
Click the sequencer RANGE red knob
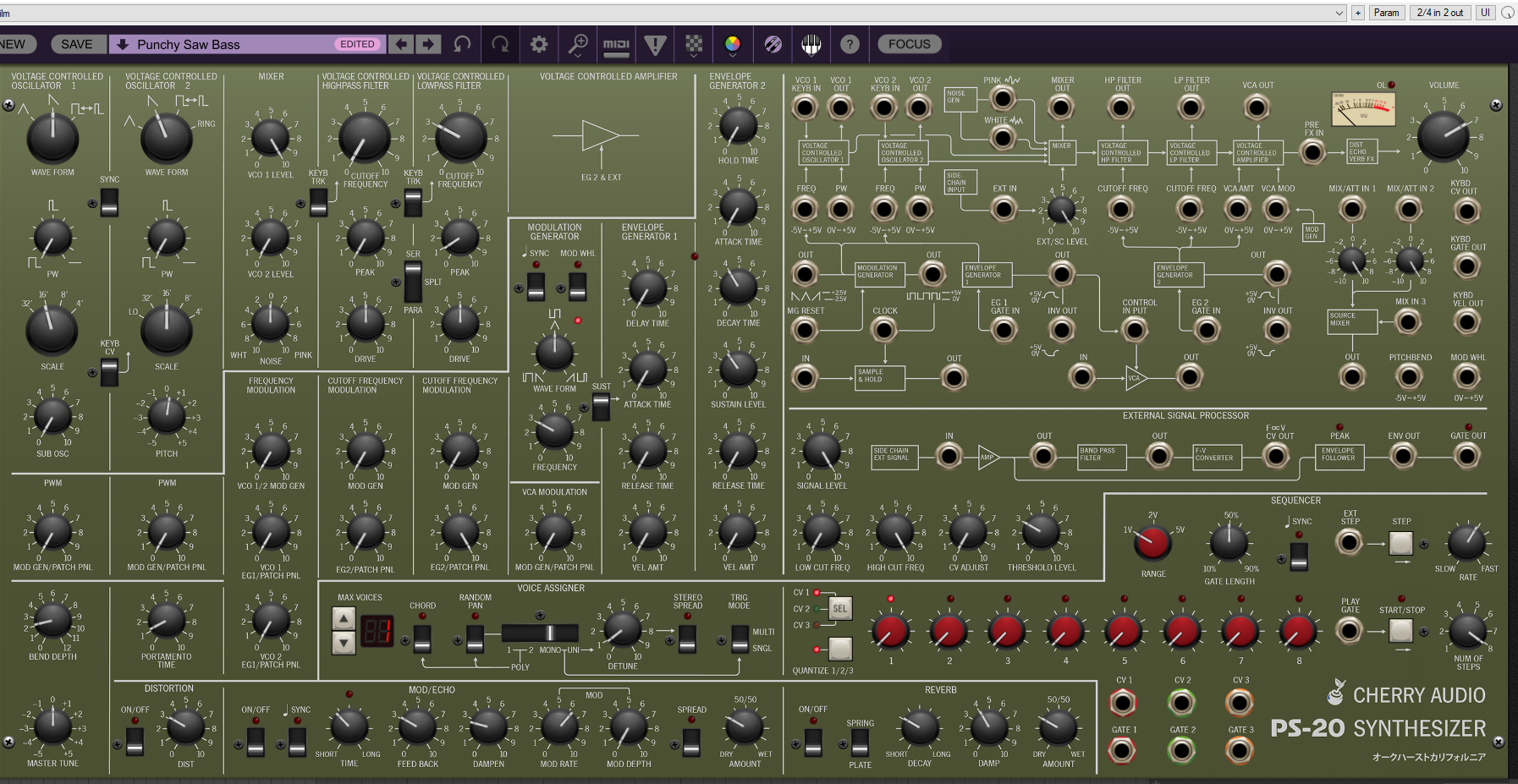tap(1152, 543)
